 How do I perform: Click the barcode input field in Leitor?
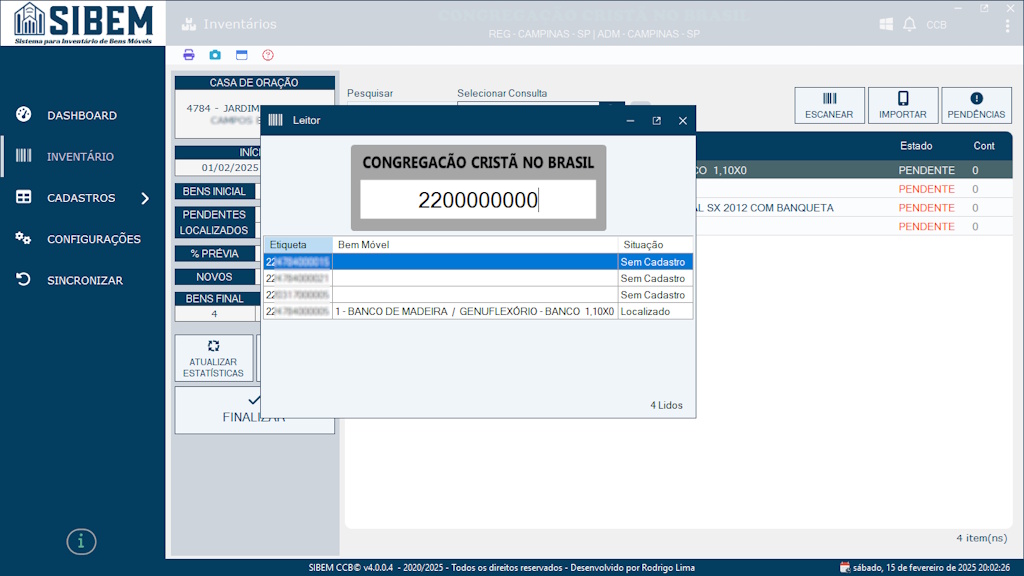[478, 200]
